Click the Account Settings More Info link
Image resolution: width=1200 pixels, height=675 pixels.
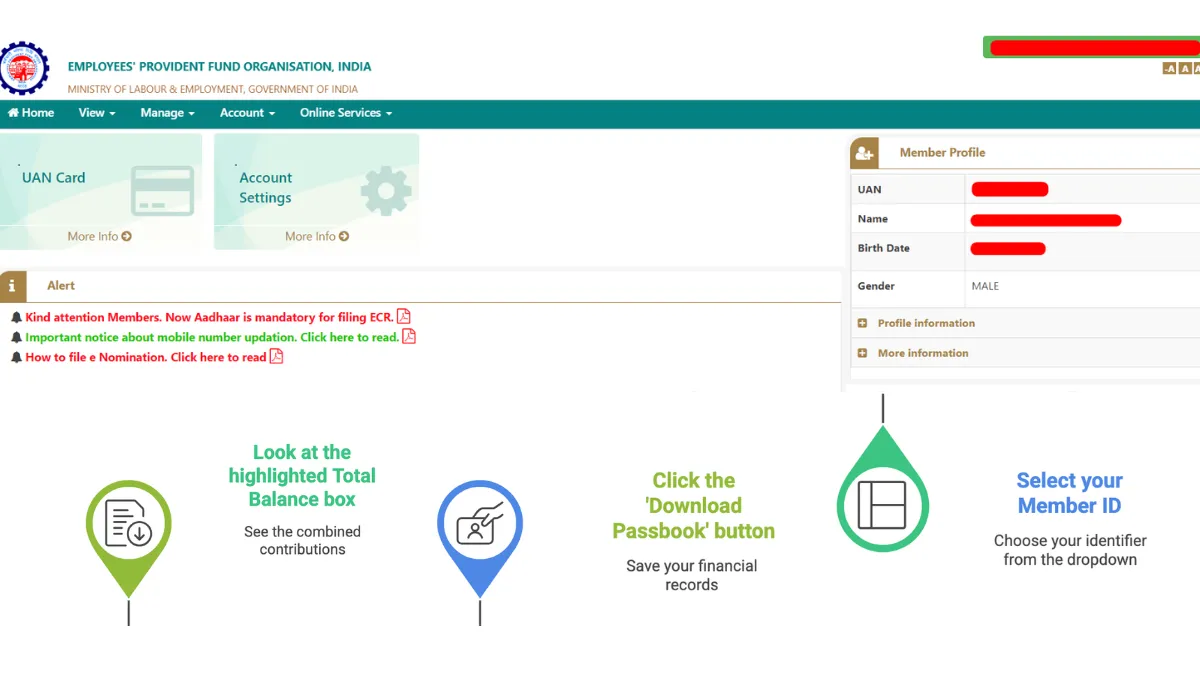[x=317, y=237]
